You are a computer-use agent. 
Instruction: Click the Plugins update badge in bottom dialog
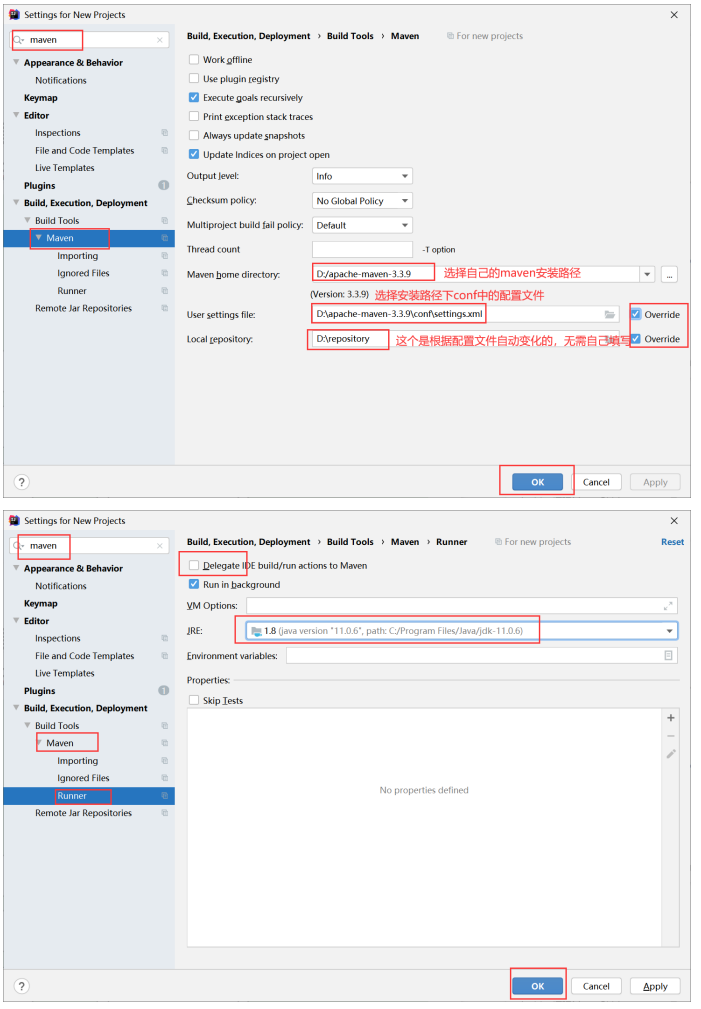click(x=164, y=690)
